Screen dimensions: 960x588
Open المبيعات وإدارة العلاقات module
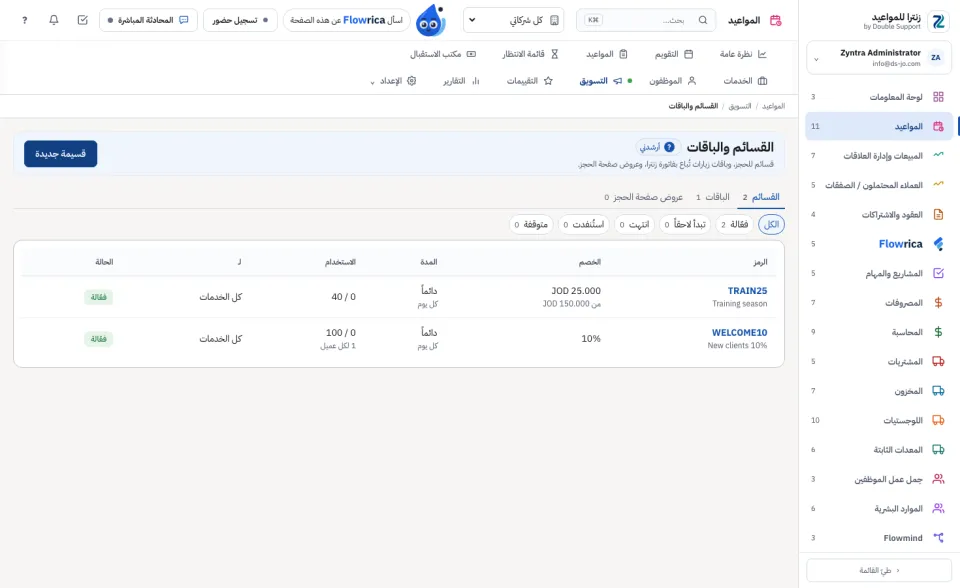point(879,156)
